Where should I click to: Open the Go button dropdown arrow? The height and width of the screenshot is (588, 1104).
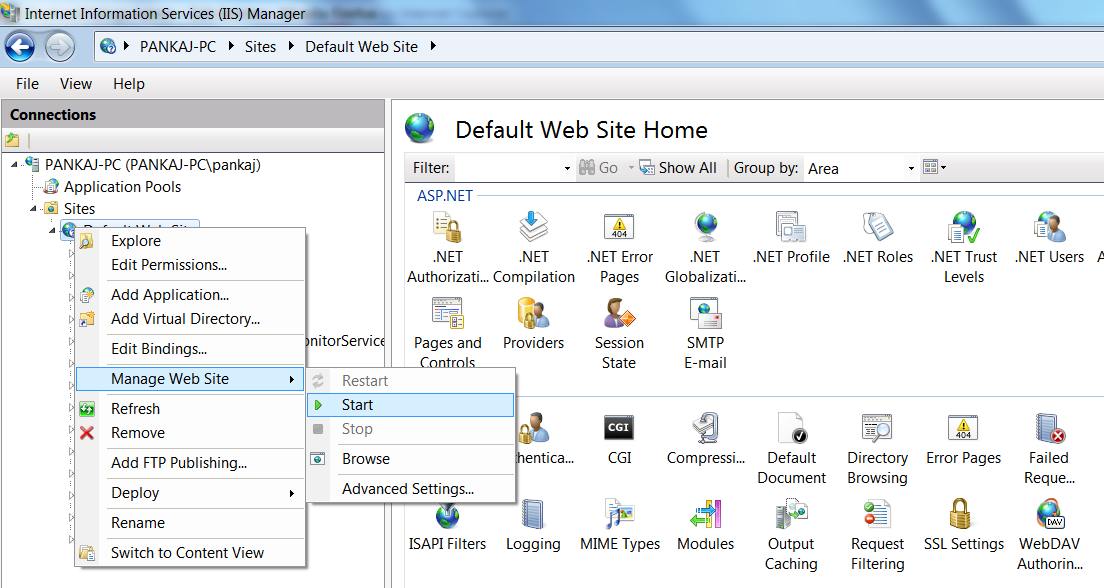pos(631,168)
